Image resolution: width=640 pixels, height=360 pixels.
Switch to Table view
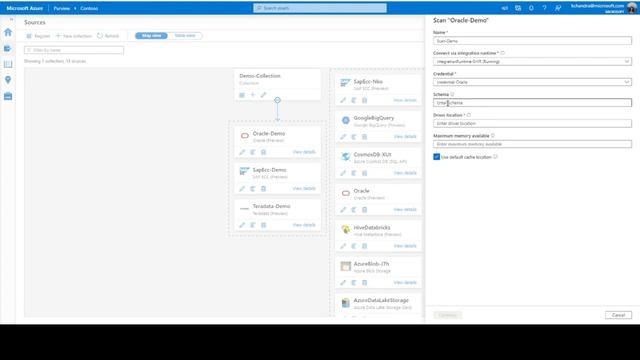pos(185,36)
